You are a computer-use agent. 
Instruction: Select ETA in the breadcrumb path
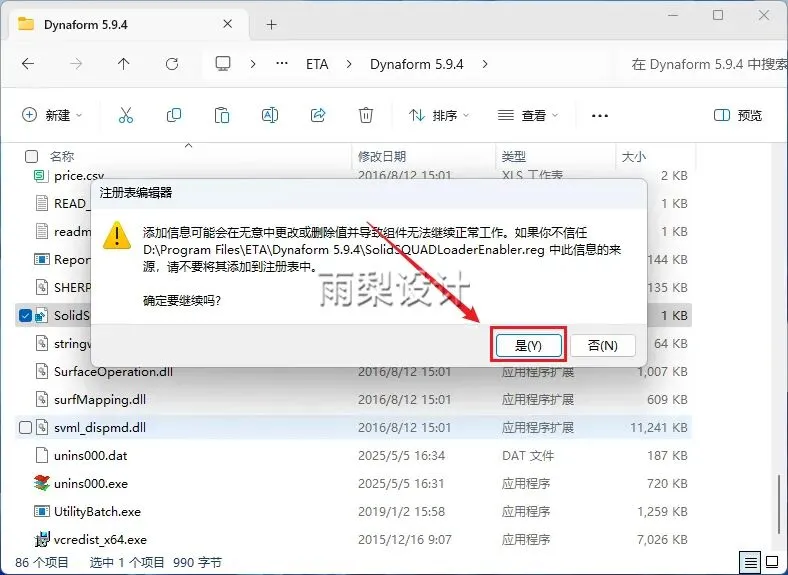317,64
